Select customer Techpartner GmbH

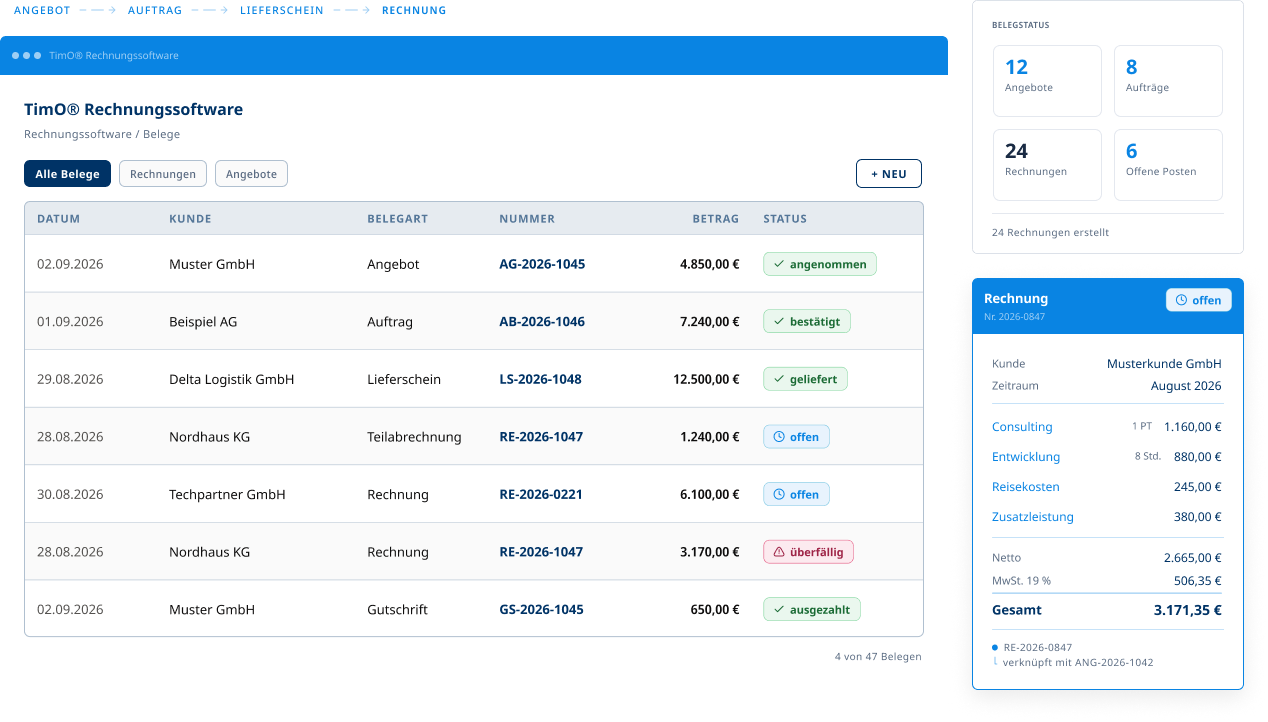click(x=227, y=494)
